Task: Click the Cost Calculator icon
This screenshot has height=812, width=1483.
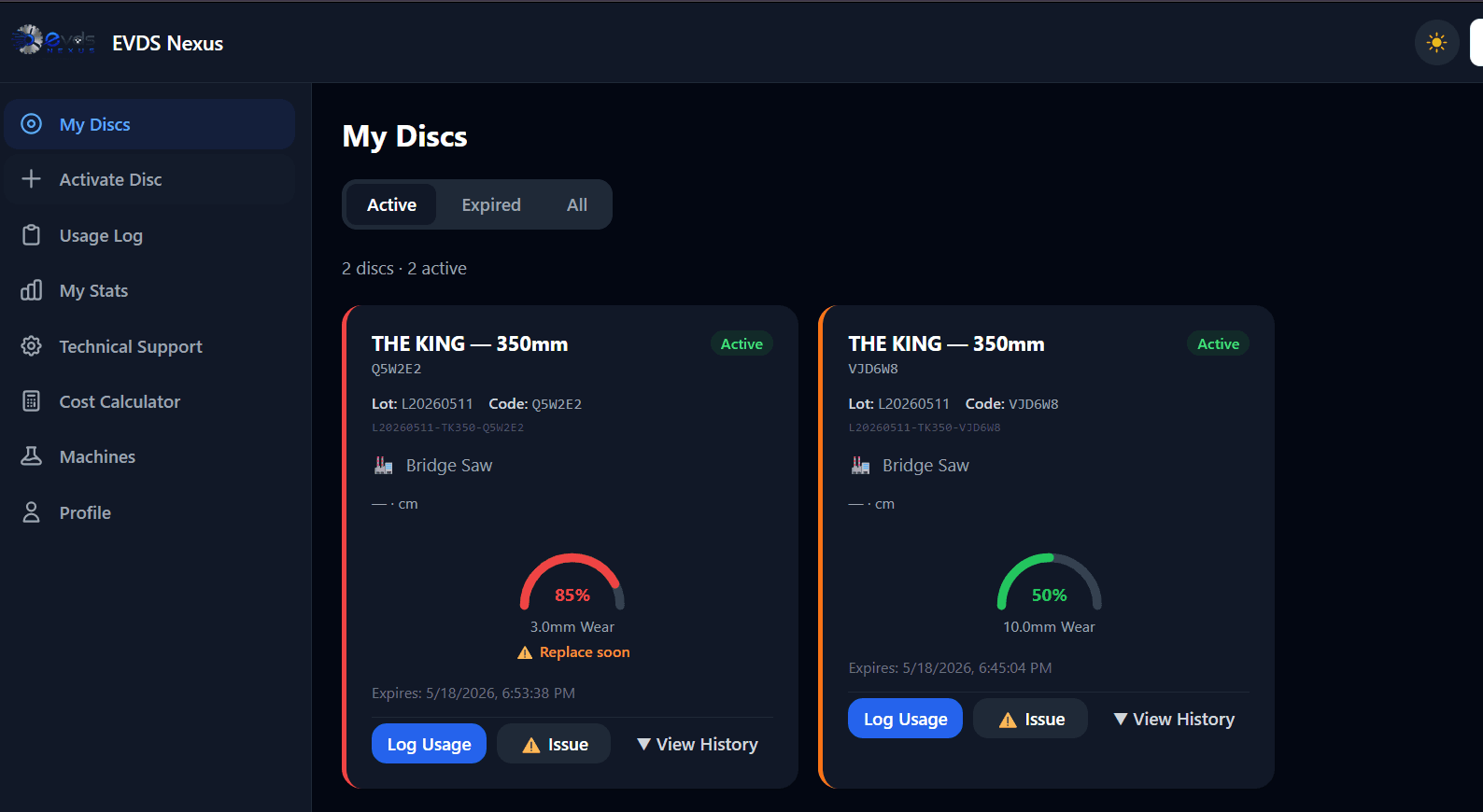Action: (x=32, y=401)
